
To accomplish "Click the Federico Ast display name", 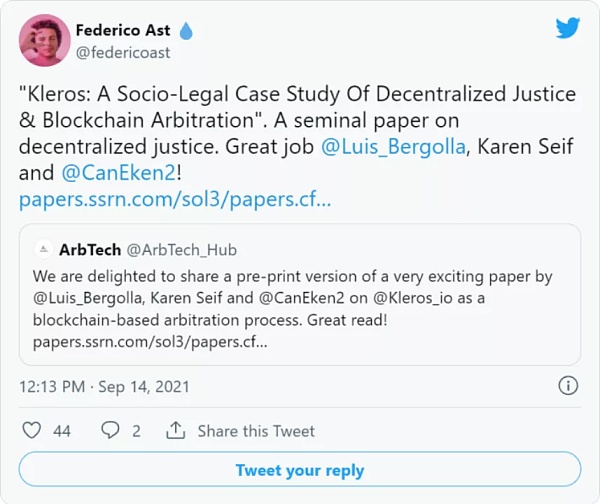I will [123, 30].
